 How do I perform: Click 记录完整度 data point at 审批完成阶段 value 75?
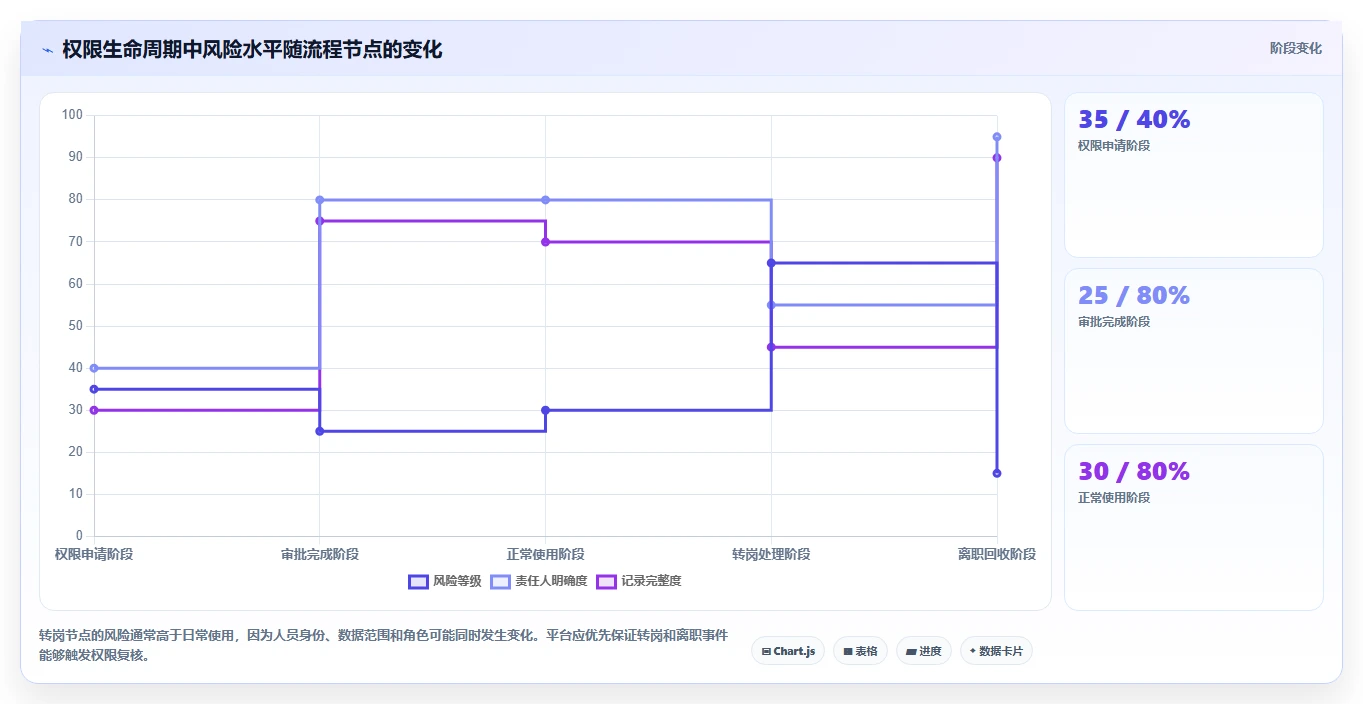pyautogui.click(x=320, y=221)
